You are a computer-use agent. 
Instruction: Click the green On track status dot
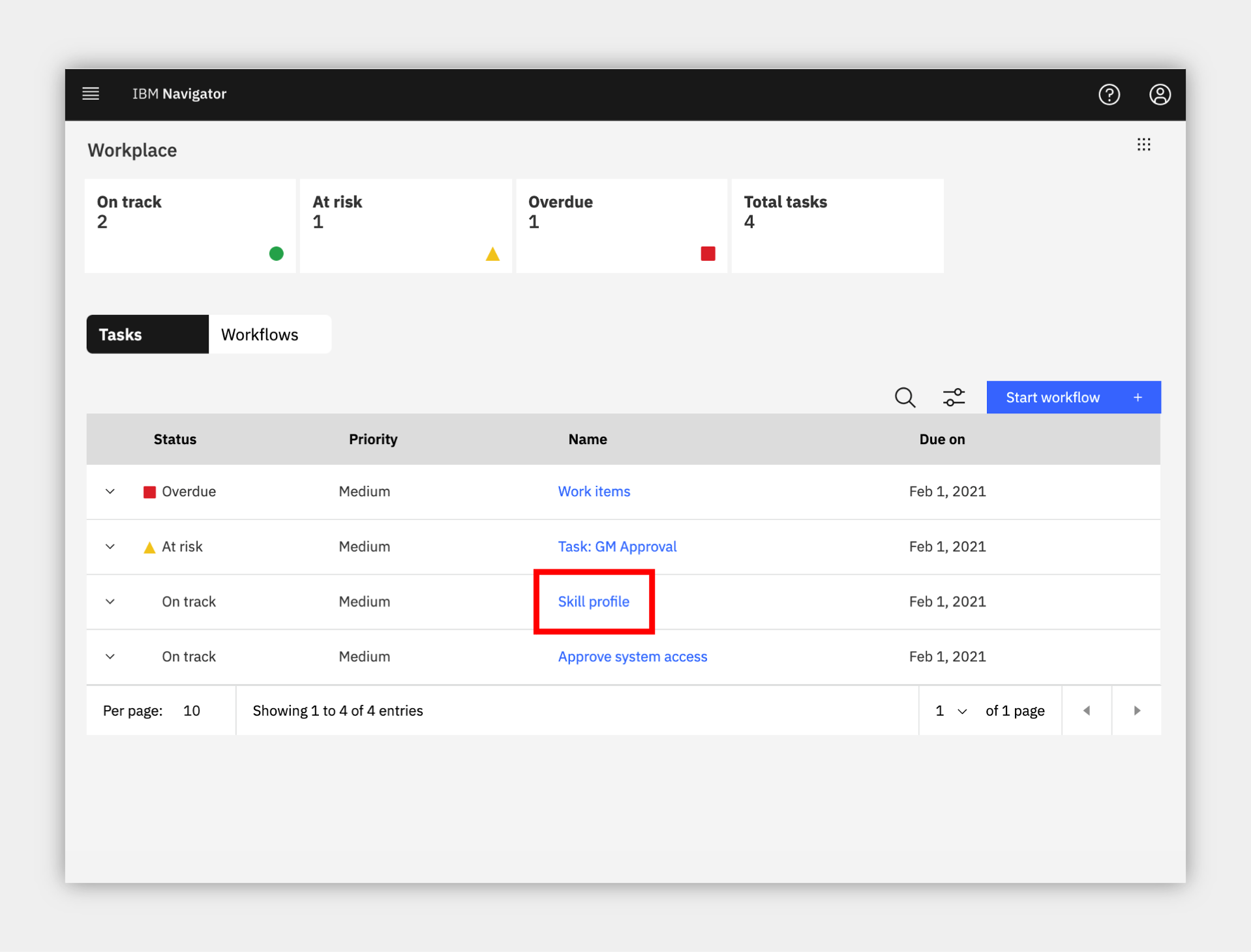[277, 253]
